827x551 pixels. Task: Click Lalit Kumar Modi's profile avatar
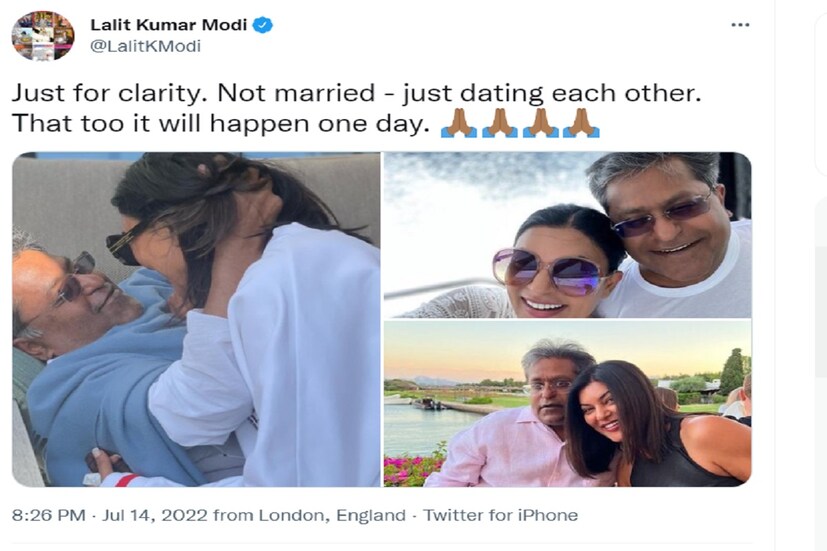[x=42, y=36]
